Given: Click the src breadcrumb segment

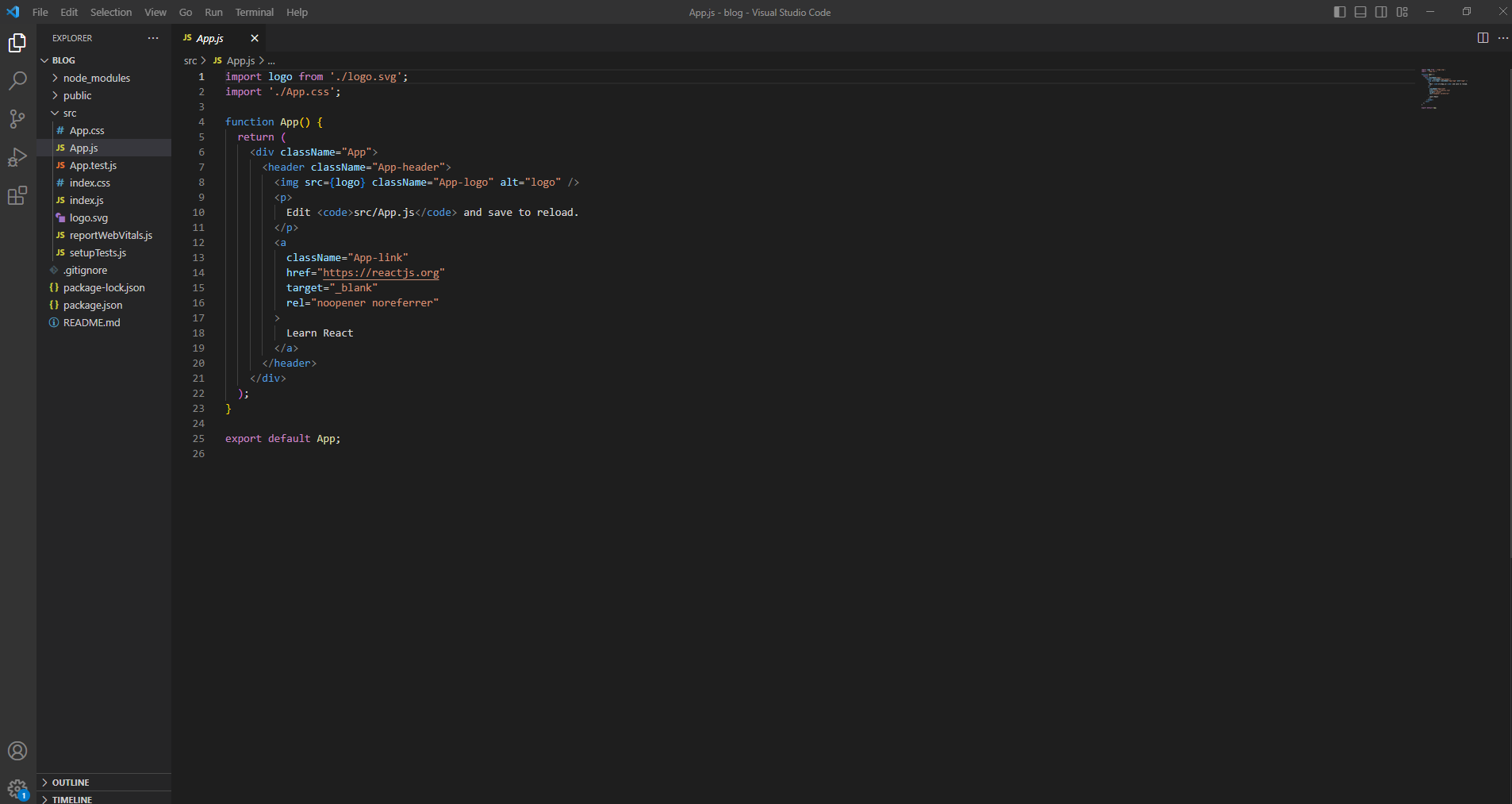Looking at the screenshot, I should (190, 60).
